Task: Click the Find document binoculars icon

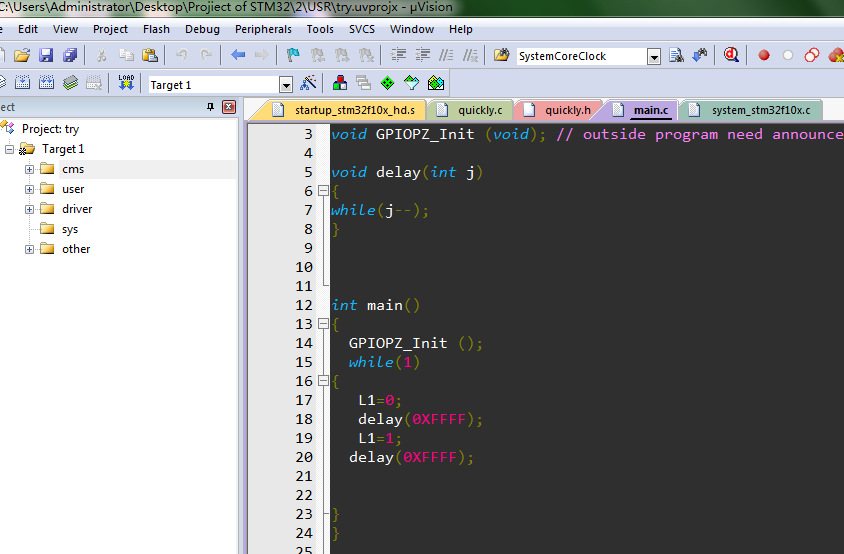Action: point(676,55)
